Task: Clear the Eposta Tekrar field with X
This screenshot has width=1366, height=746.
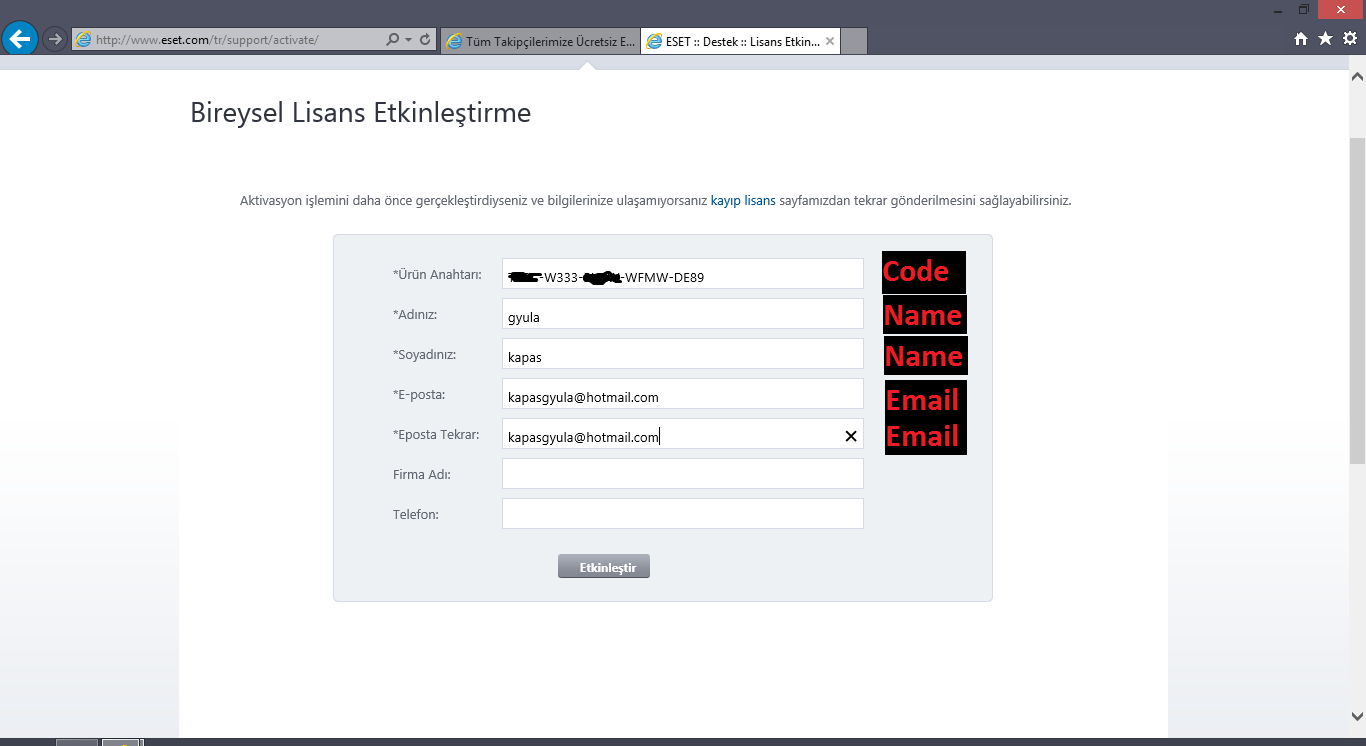Action: tap(851, 436)
